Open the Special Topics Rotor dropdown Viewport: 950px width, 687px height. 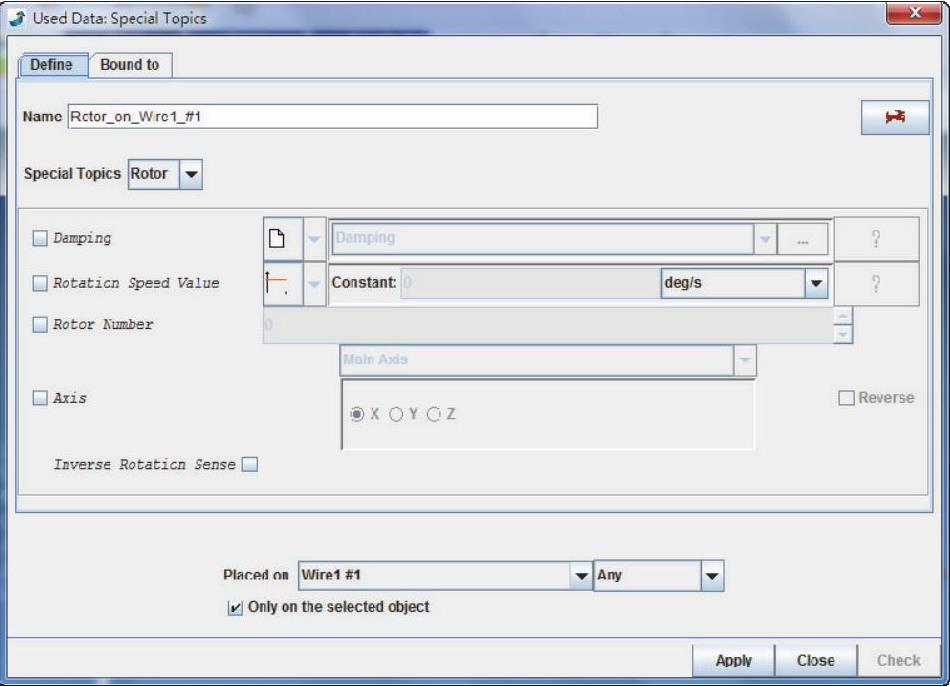click(191, 174)
